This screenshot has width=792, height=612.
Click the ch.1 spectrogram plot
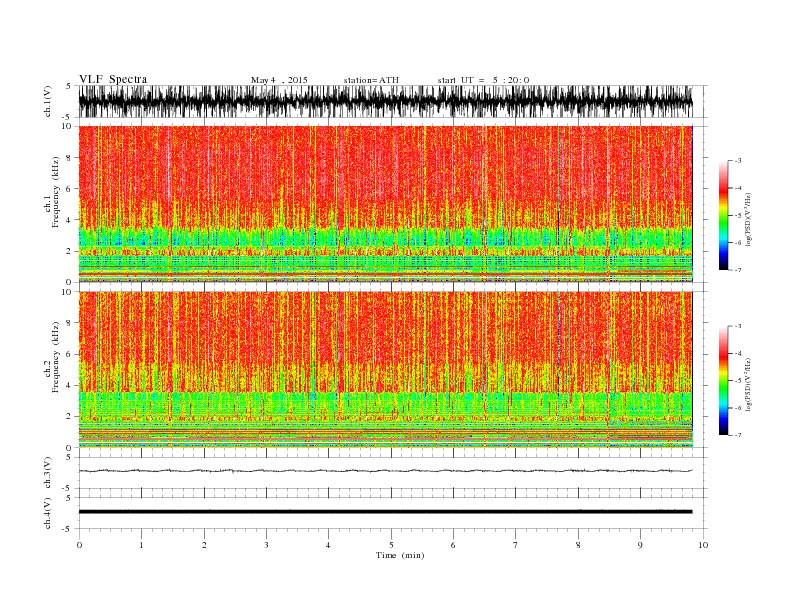tap(385, 203)
